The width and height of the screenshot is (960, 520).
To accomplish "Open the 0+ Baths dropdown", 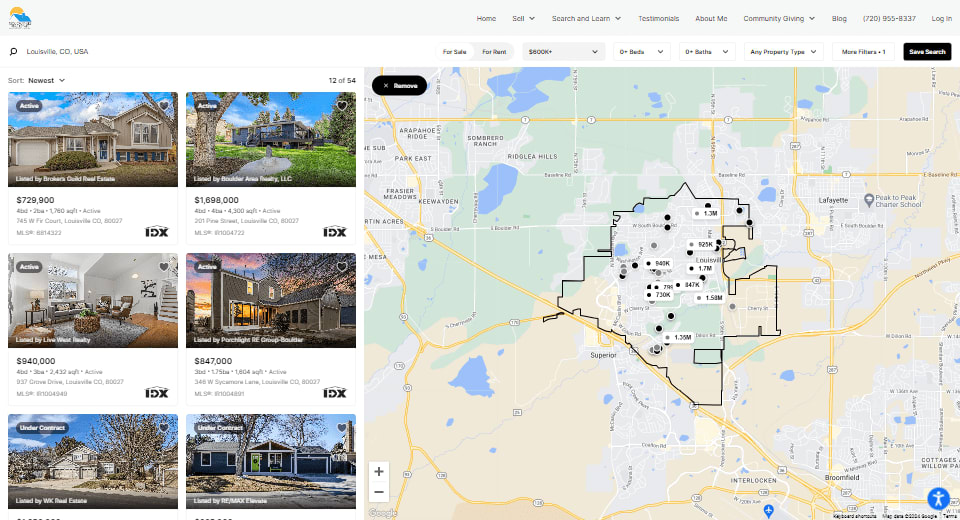I will click(x=707, y=51).
